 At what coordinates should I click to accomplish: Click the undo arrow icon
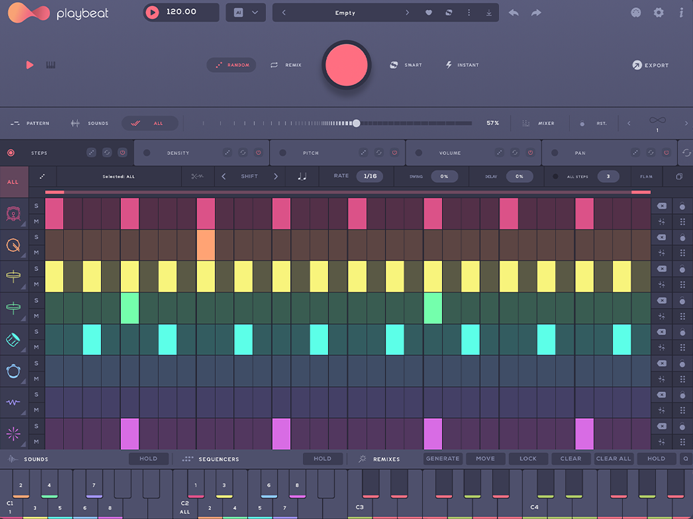point(514,13)
